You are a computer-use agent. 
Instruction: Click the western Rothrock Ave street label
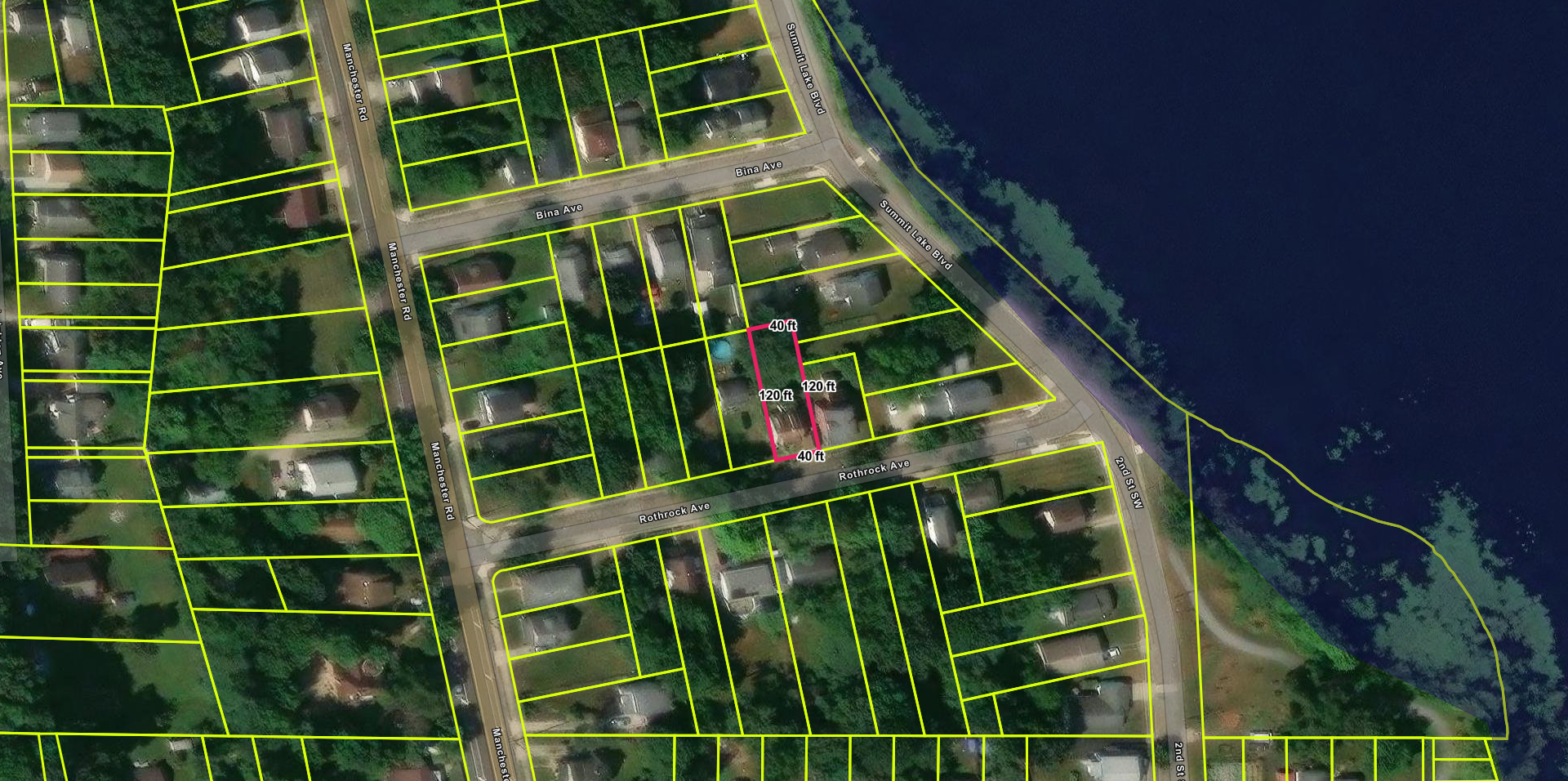[674, 512]
